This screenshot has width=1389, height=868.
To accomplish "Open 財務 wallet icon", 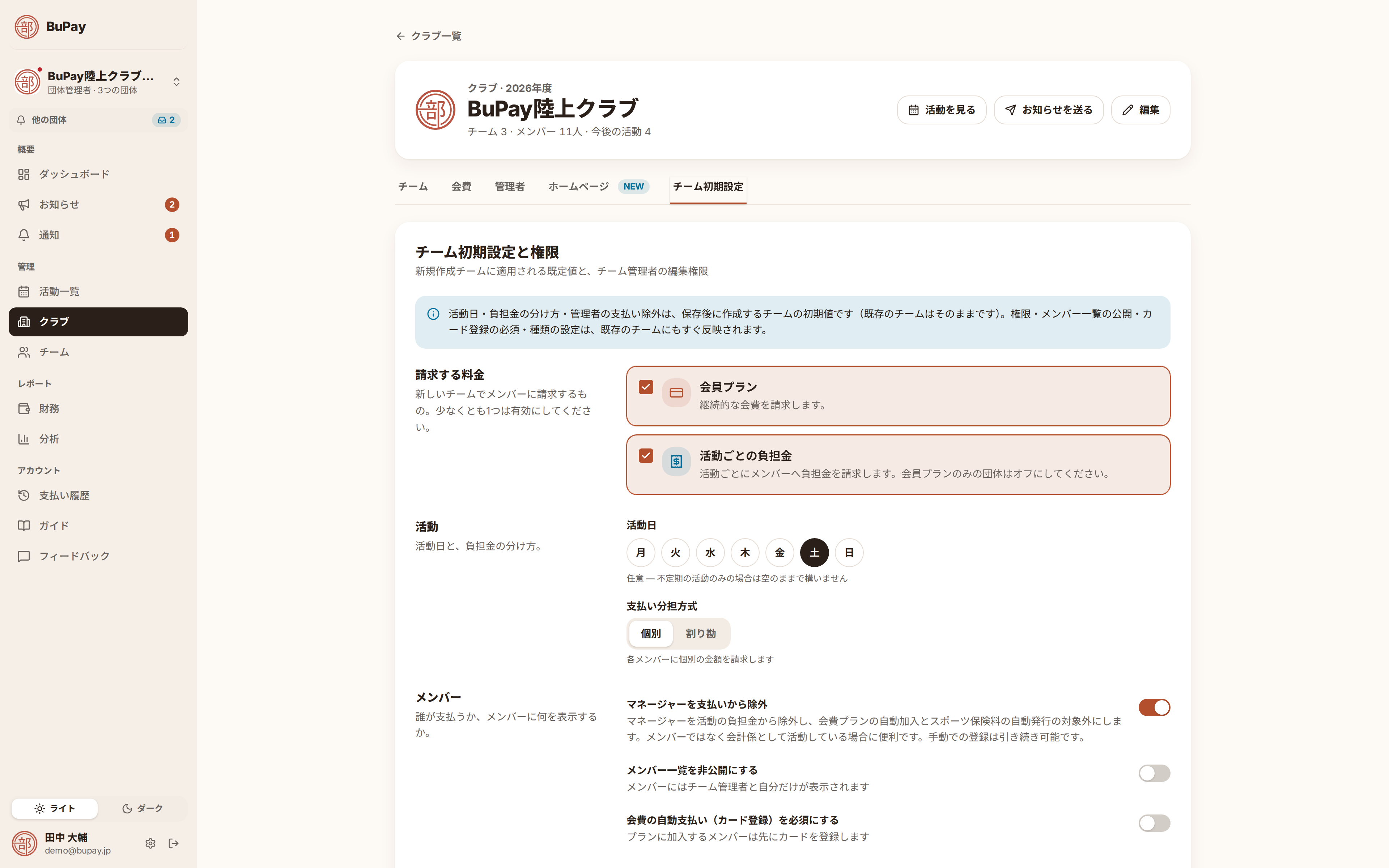I will [x=24, y=409].
